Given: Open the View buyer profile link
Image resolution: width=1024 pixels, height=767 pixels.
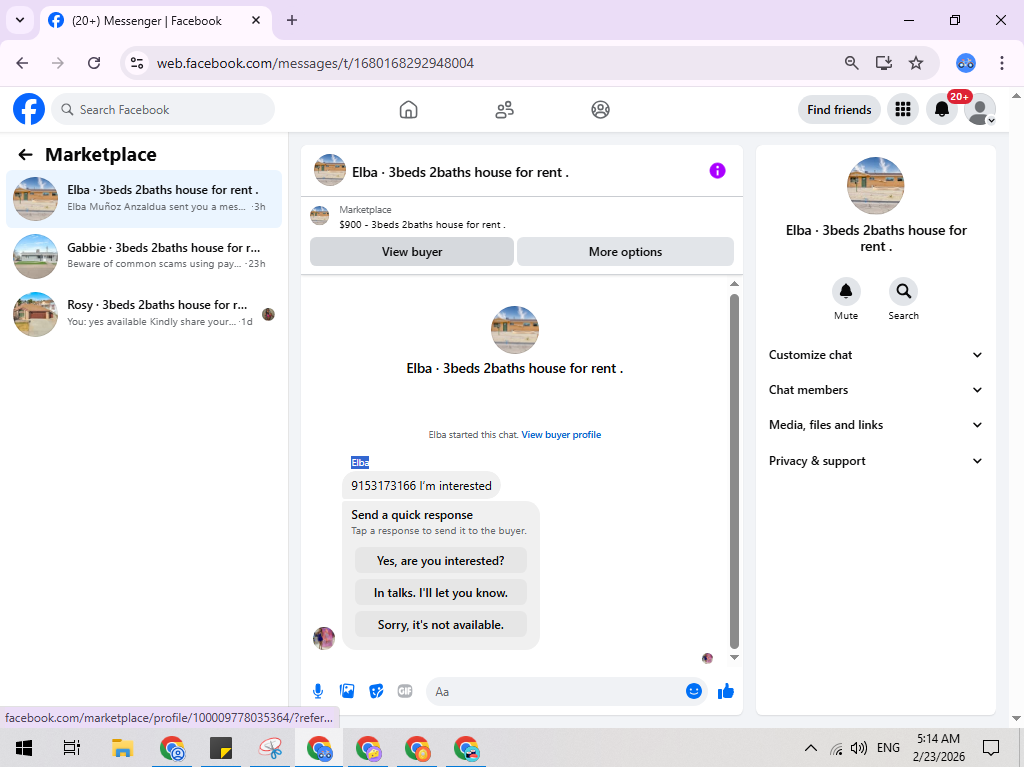Looking at the screenshot, I should pos(561,434).
